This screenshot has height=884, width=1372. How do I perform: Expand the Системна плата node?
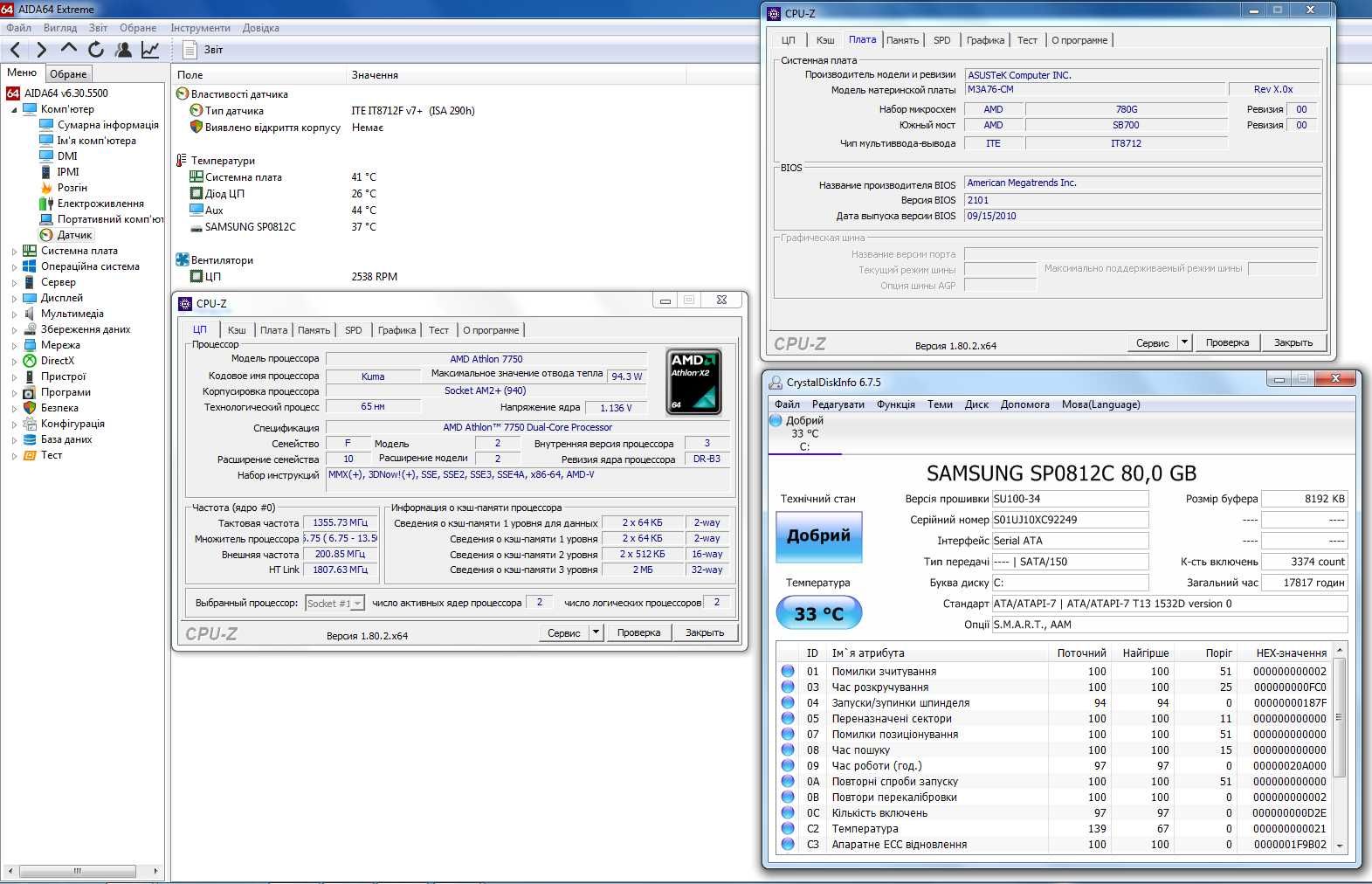14,251
